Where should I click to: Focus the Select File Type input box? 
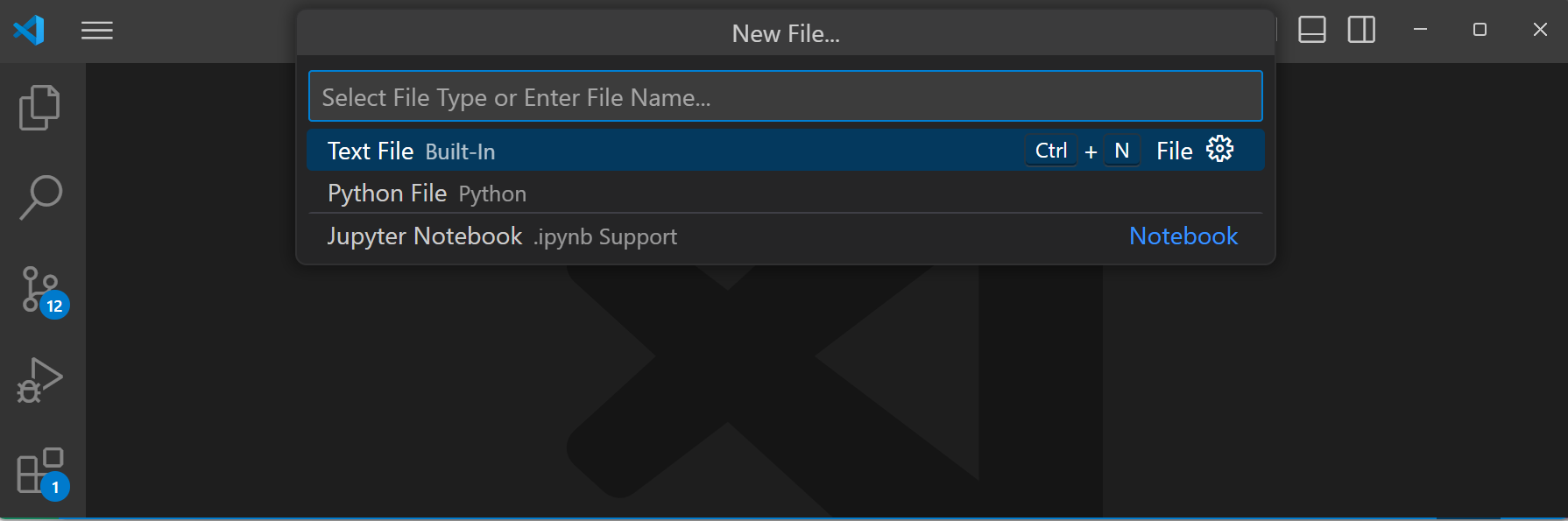point(785,96)
